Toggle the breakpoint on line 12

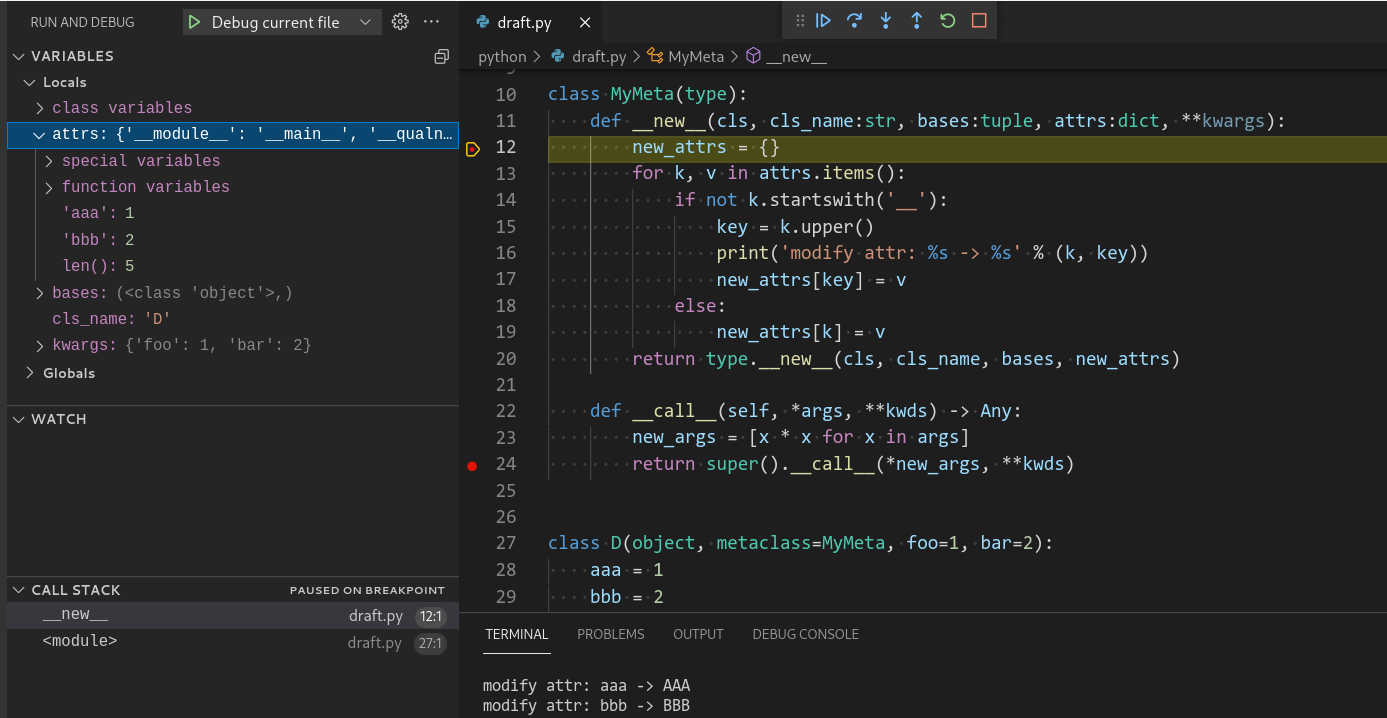tap(473, 149)
